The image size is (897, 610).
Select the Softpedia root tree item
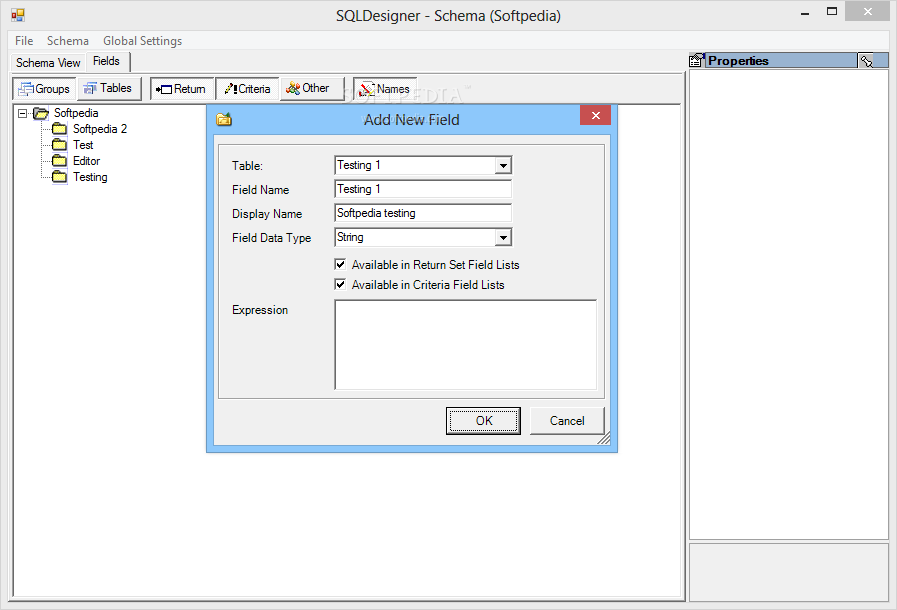pyautogui.click(x=76, y=113)
